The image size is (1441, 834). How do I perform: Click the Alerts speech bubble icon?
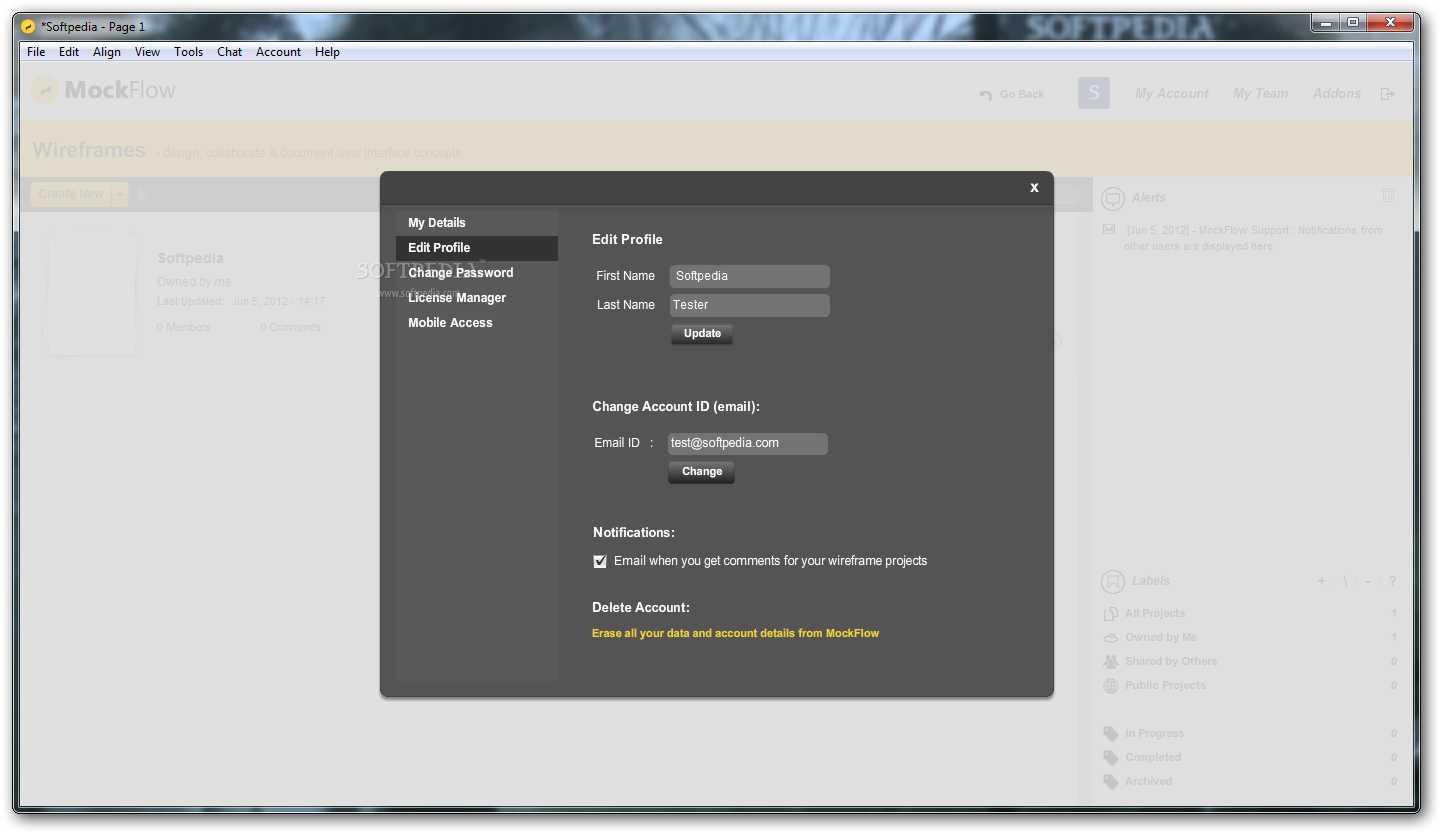click(x=1113, y=198)
